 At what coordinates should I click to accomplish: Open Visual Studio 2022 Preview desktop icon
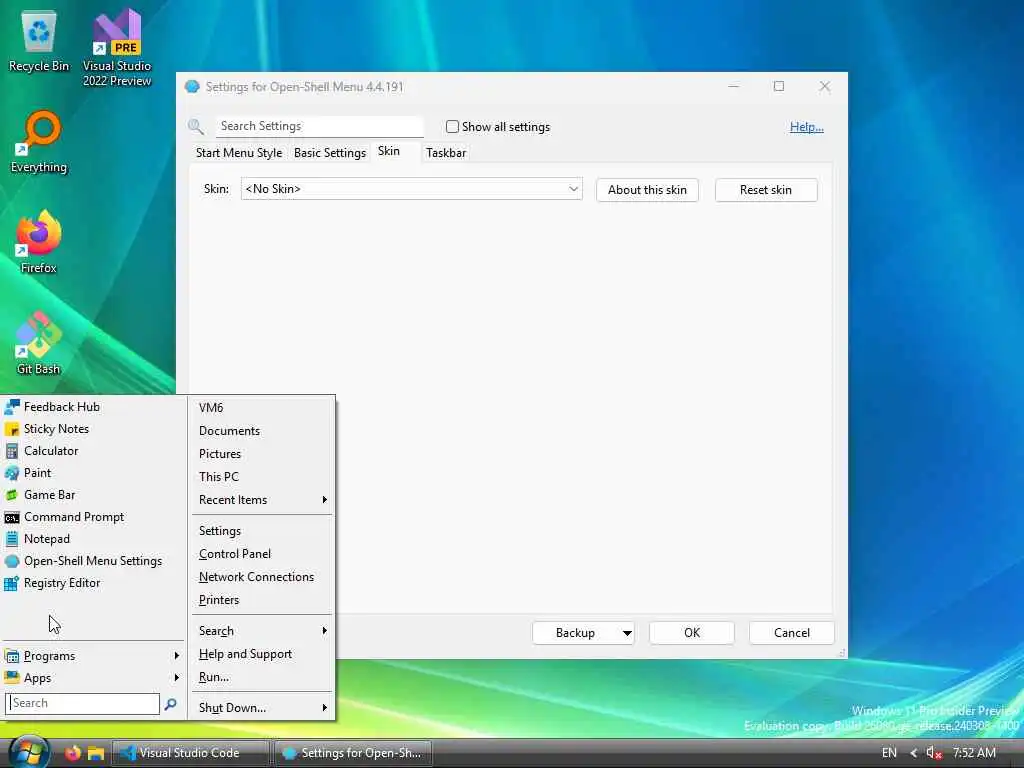click(x=117, y=47)
